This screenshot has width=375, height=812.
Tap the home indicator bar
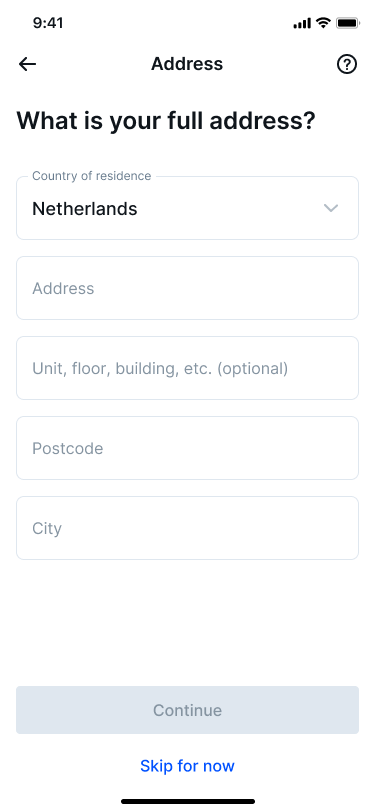point(188,801)
